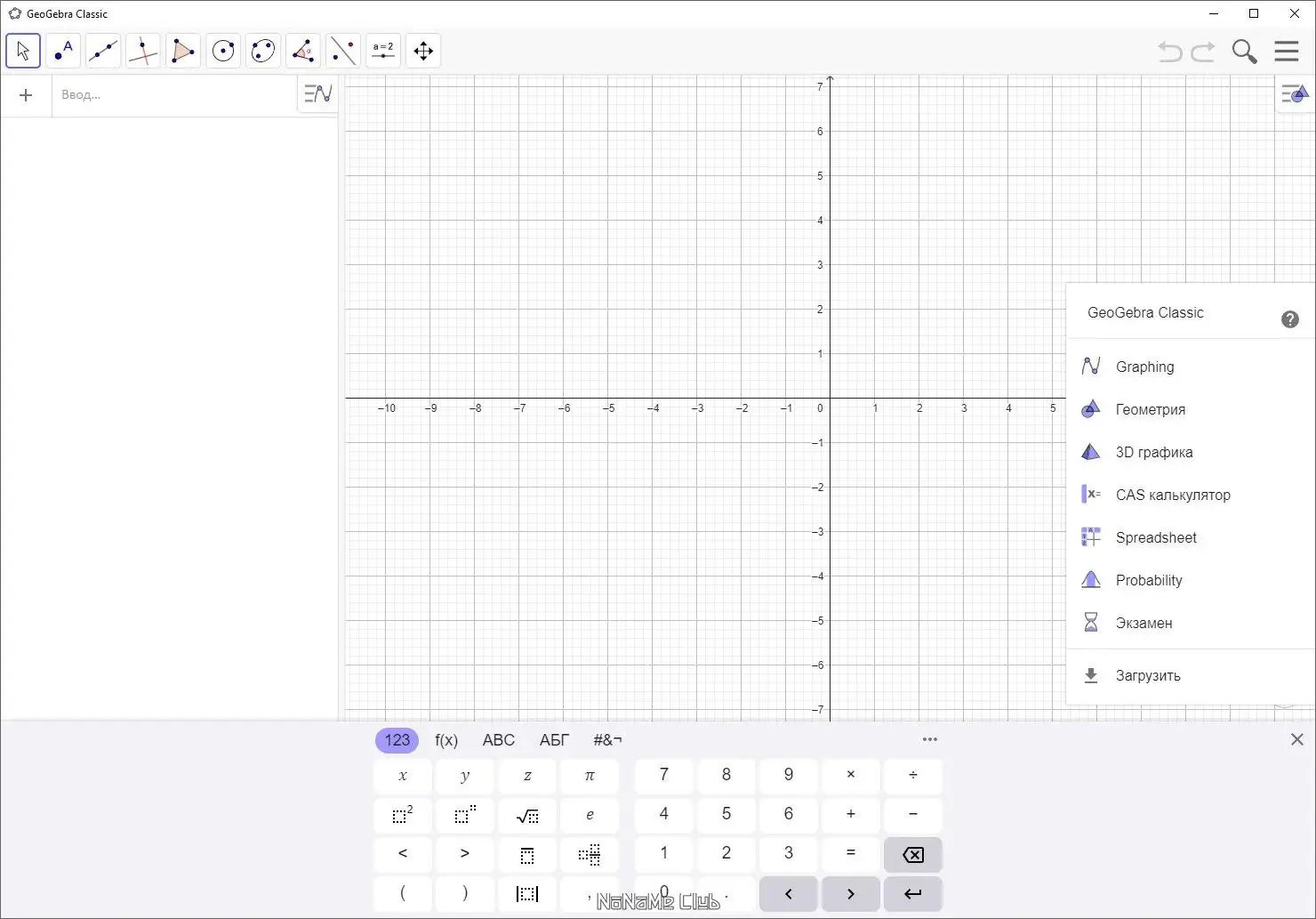Image resolution: width=1316 pixels, height=919 pixels.
Task: Toggle the Algebra view style bar
Action: click(317, 93)
